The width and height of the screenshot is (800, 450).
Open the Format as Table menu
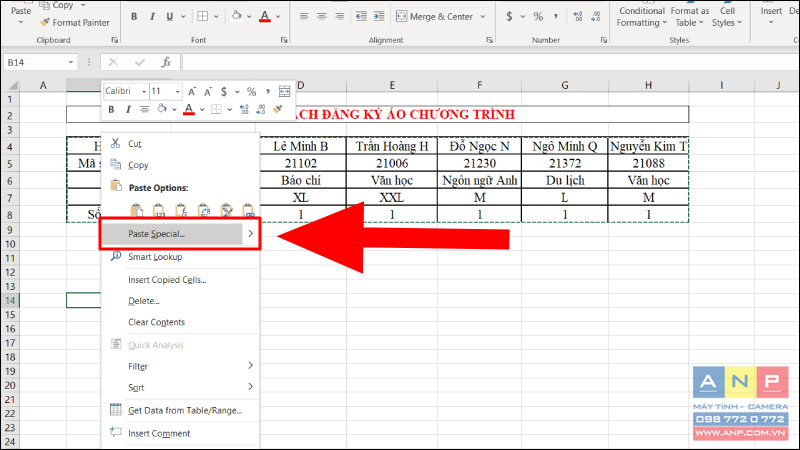pos(689,17)
